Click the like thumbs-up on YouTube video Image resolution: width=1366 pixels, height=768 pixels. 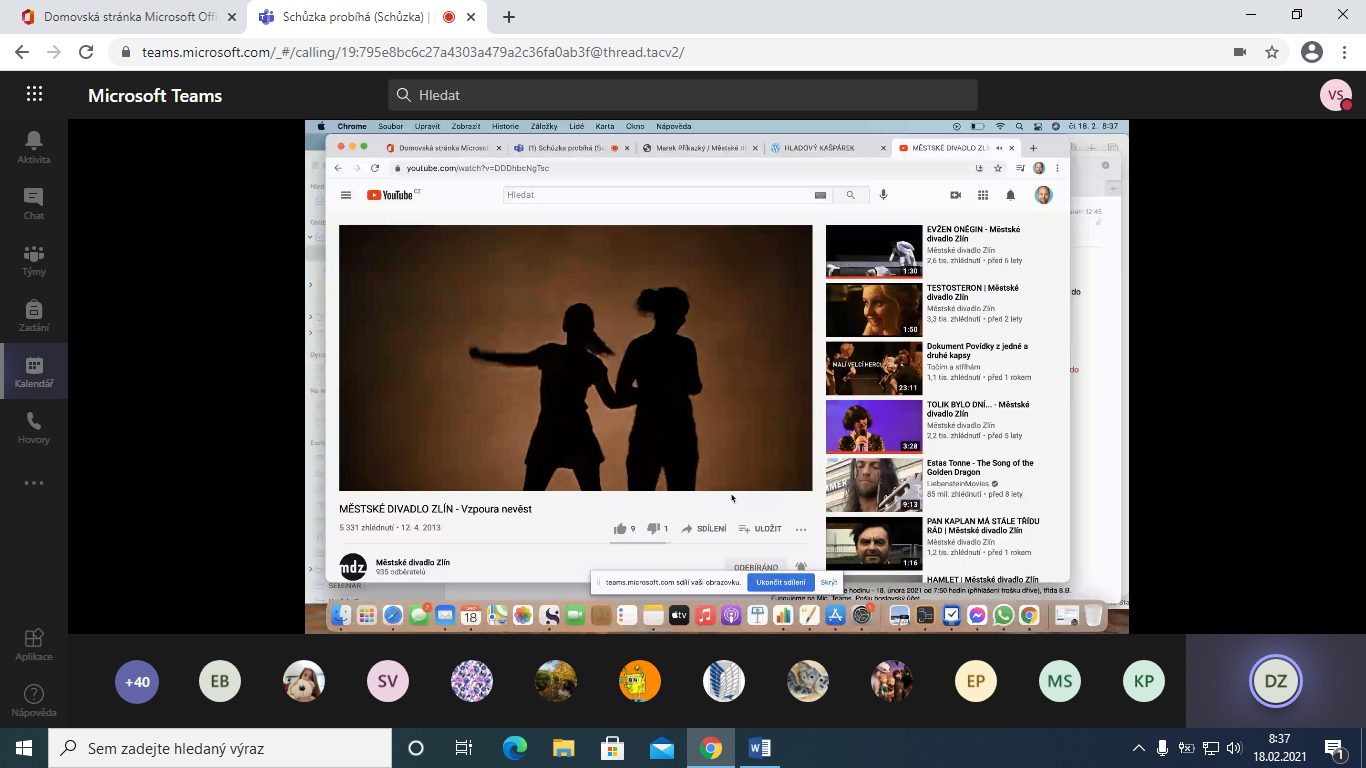click(620, 529)
